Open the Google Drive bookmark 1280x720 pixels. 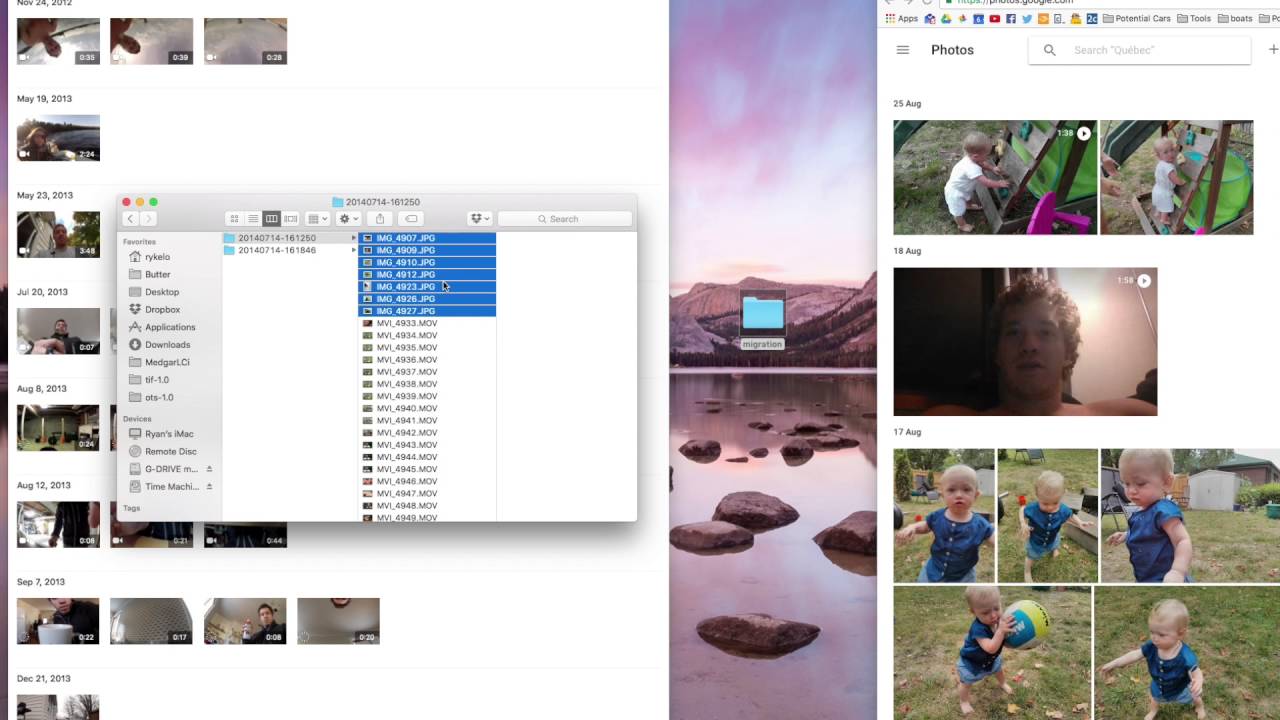pyautogui.click(x=946, y=18)
